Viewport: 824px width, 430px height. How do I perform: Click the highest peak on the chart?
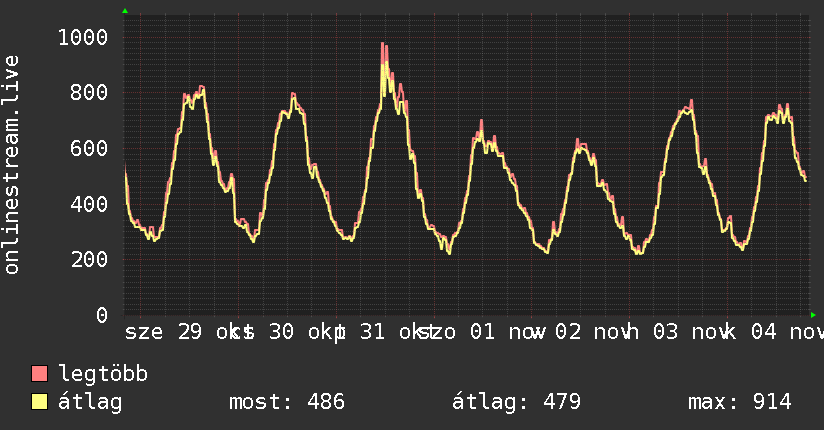(384, 44)
